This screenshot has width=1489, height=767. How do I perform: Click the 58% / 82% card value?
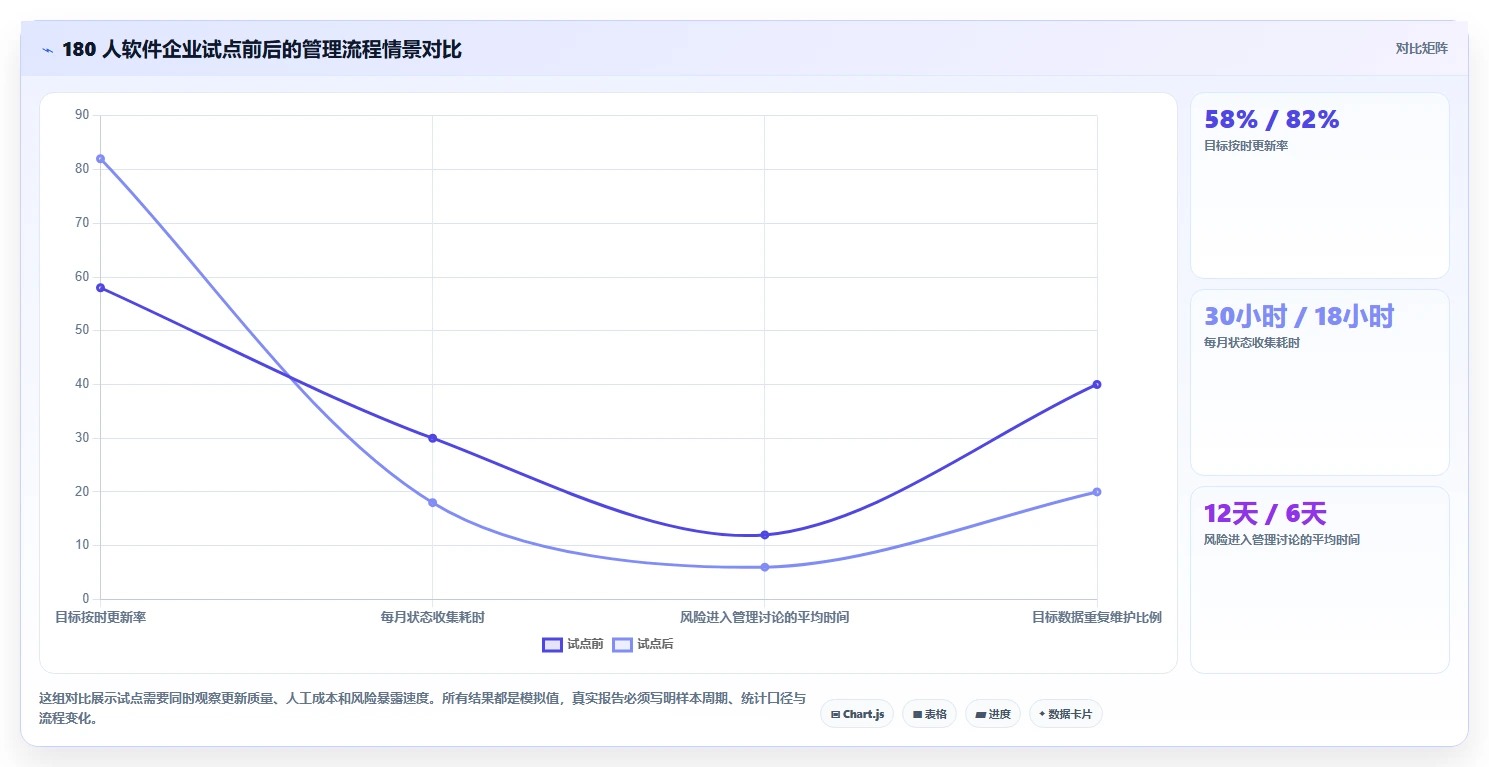1271,120
